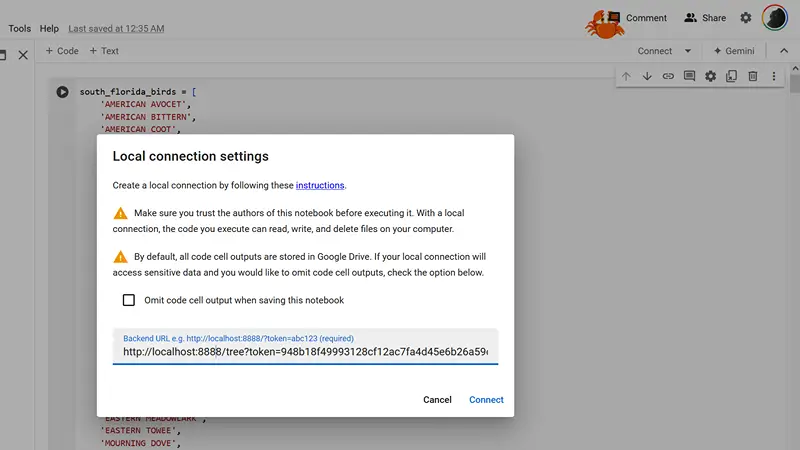Run the south_florida_birds code cell
The width and height of the screenshot is (800, 450).
click(x=62, y=92)
